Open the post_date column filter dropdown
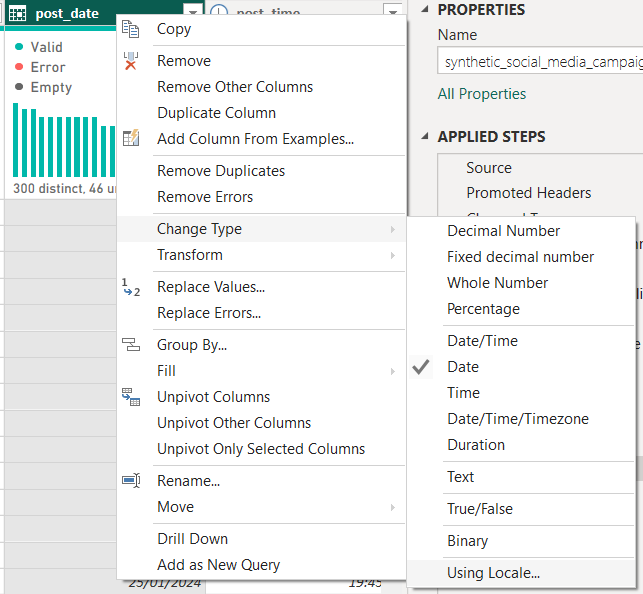The width and height of the screenshot is (643, 594). click(x=193, y=13)
